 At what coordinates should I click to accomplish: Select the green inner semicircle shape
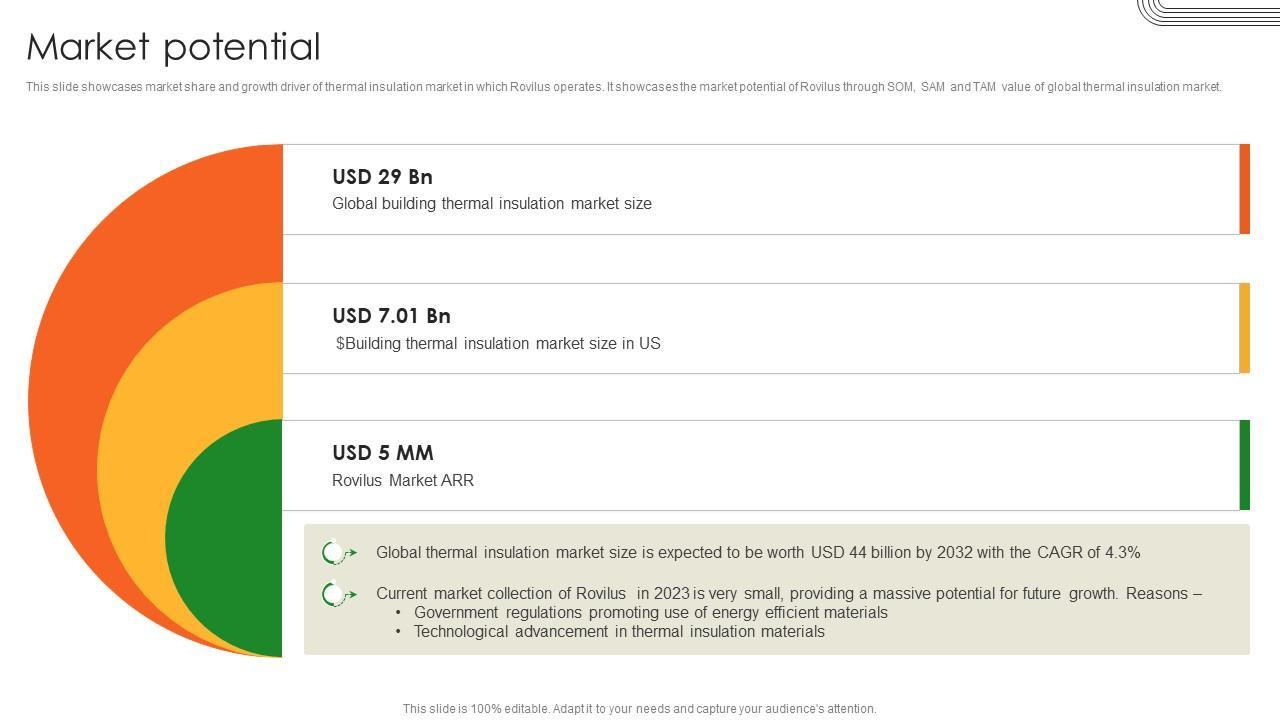point(225,540)
